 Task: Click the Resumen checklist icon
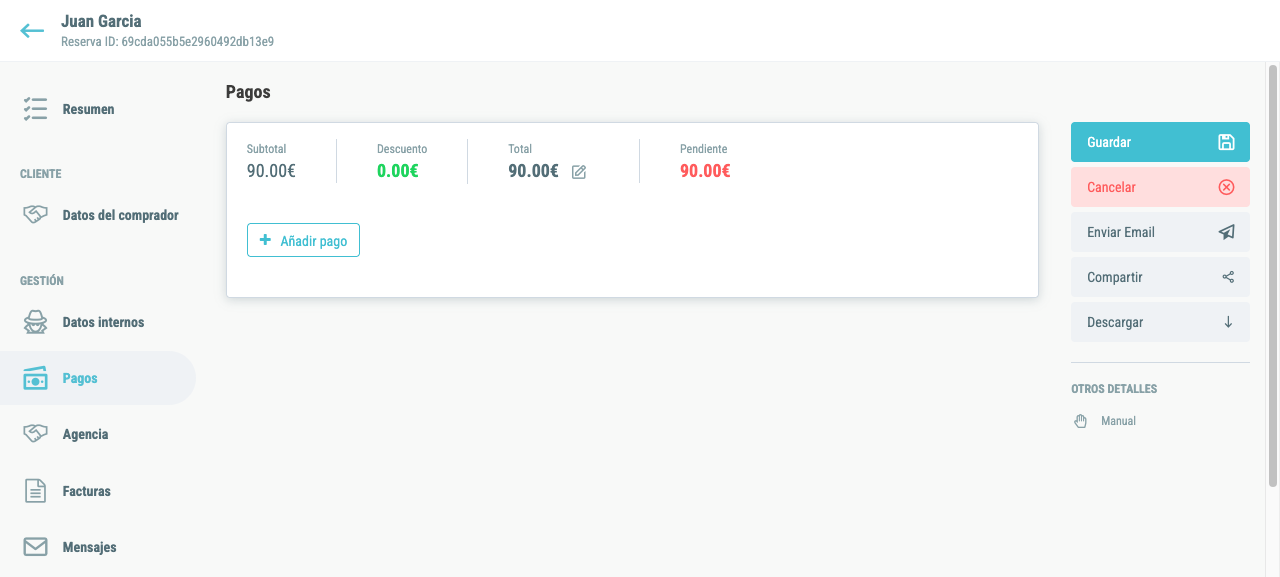coord(36,109)
